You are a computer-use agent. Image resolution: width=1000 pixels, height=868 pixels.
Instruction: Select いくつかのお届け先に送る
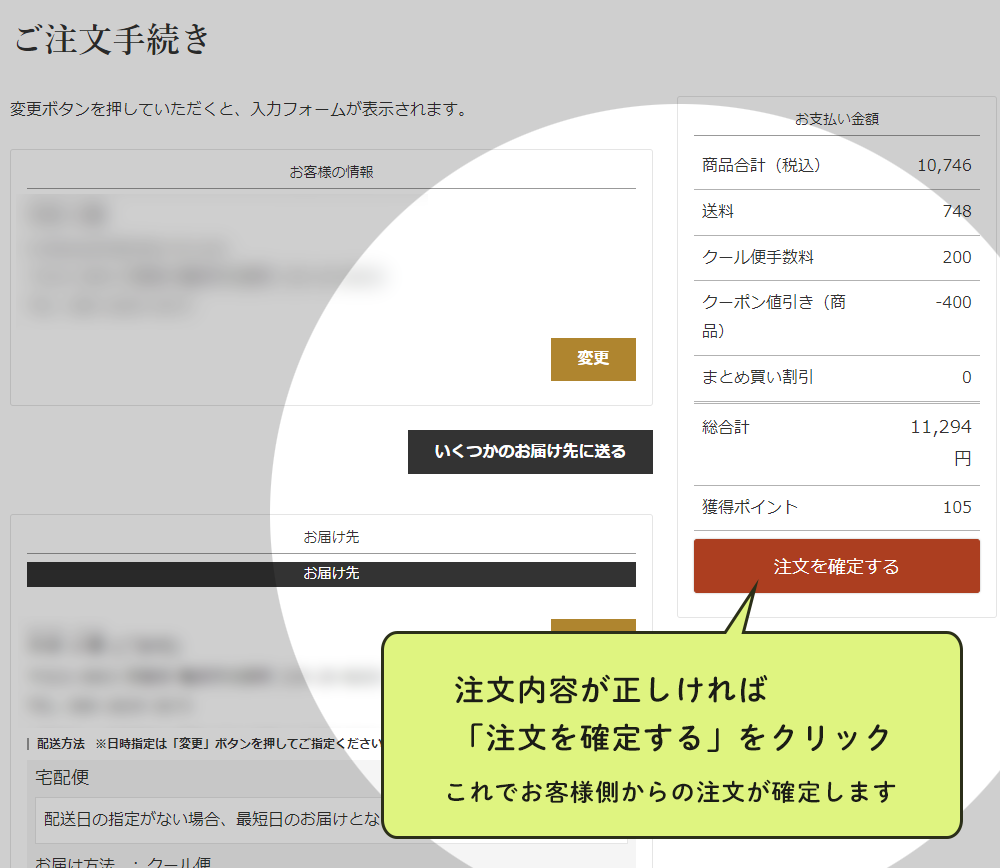click(529, 452)
